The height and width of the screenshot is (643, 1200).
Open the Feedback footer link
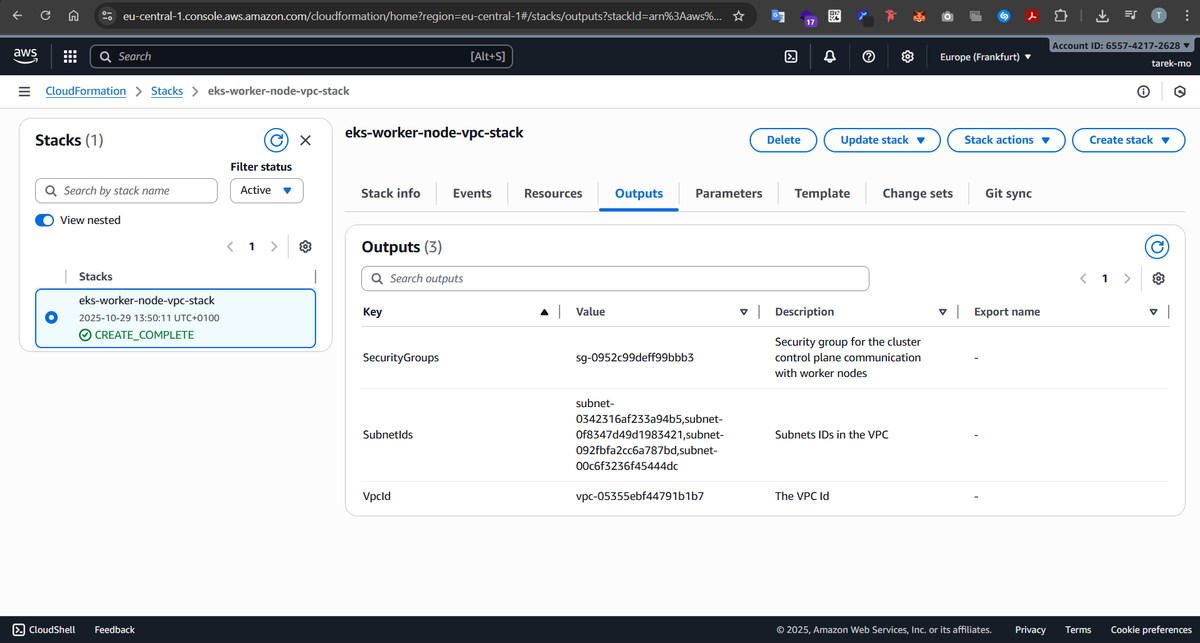[x=115, y=629]
